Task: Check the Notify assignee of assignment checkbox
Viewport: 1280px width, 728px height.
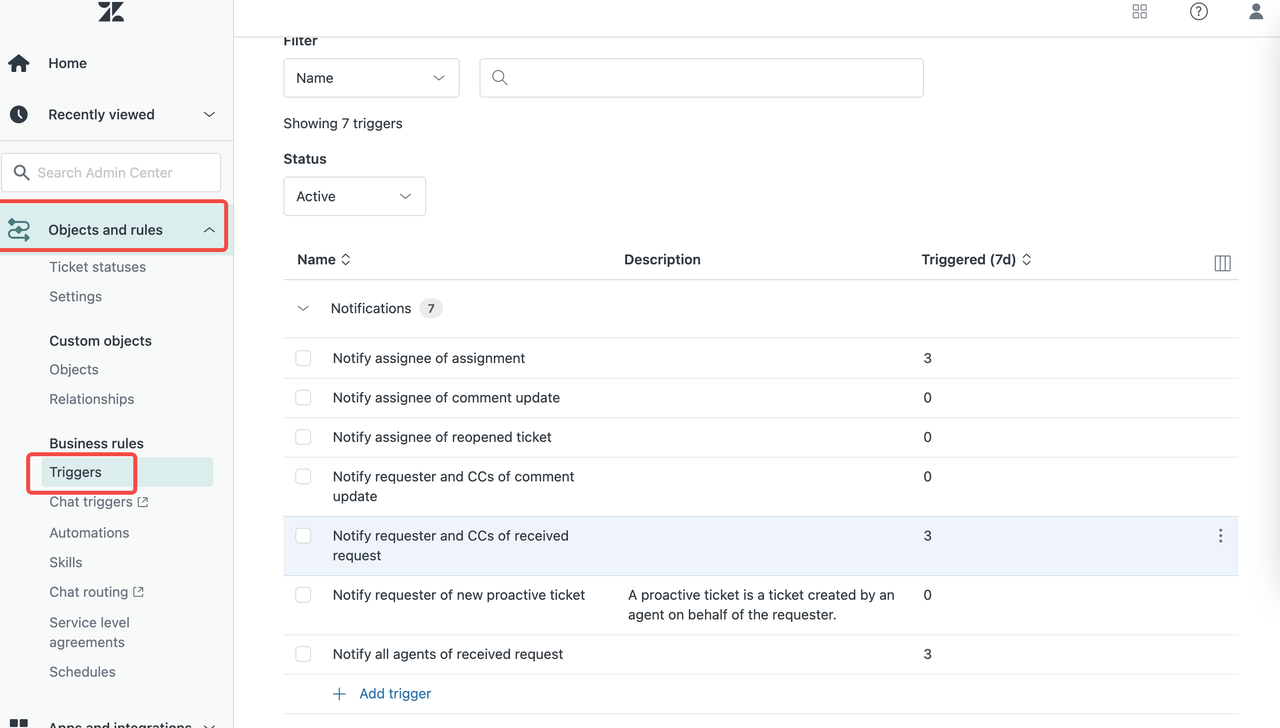Action: 303,358
